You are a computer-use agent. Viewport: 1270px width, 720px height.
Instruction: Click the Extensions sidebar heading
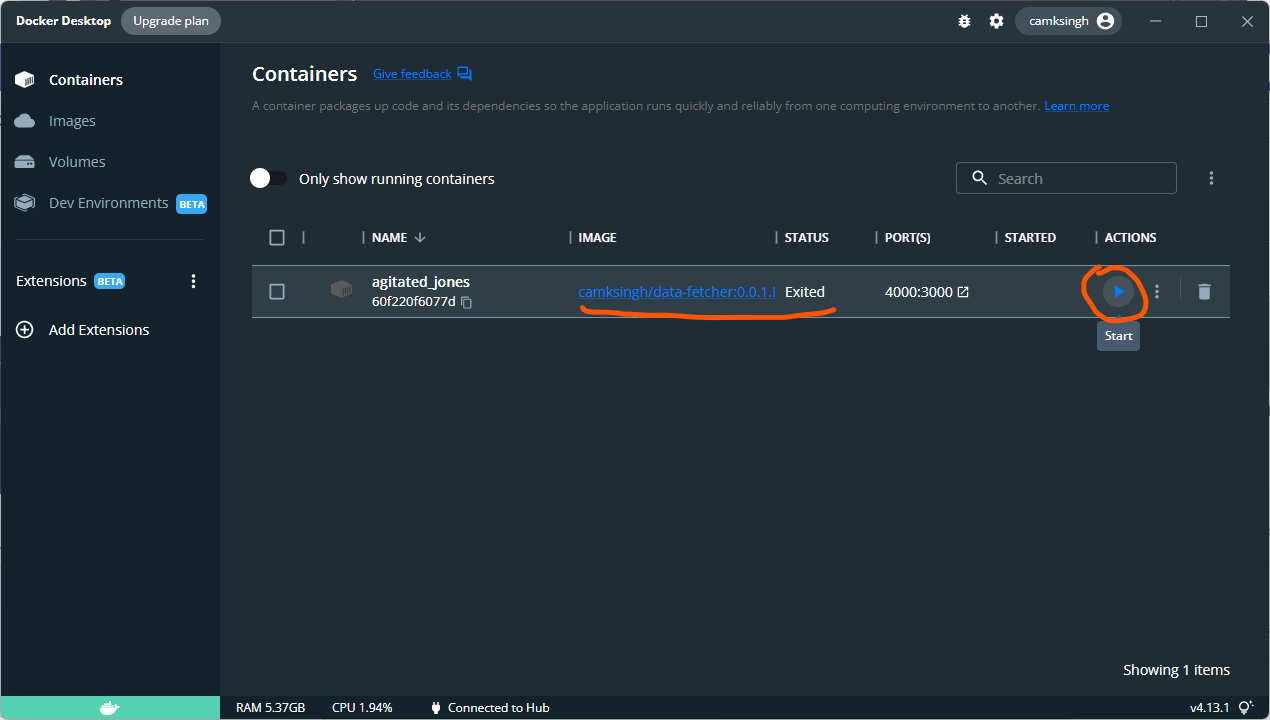[51, 281]
